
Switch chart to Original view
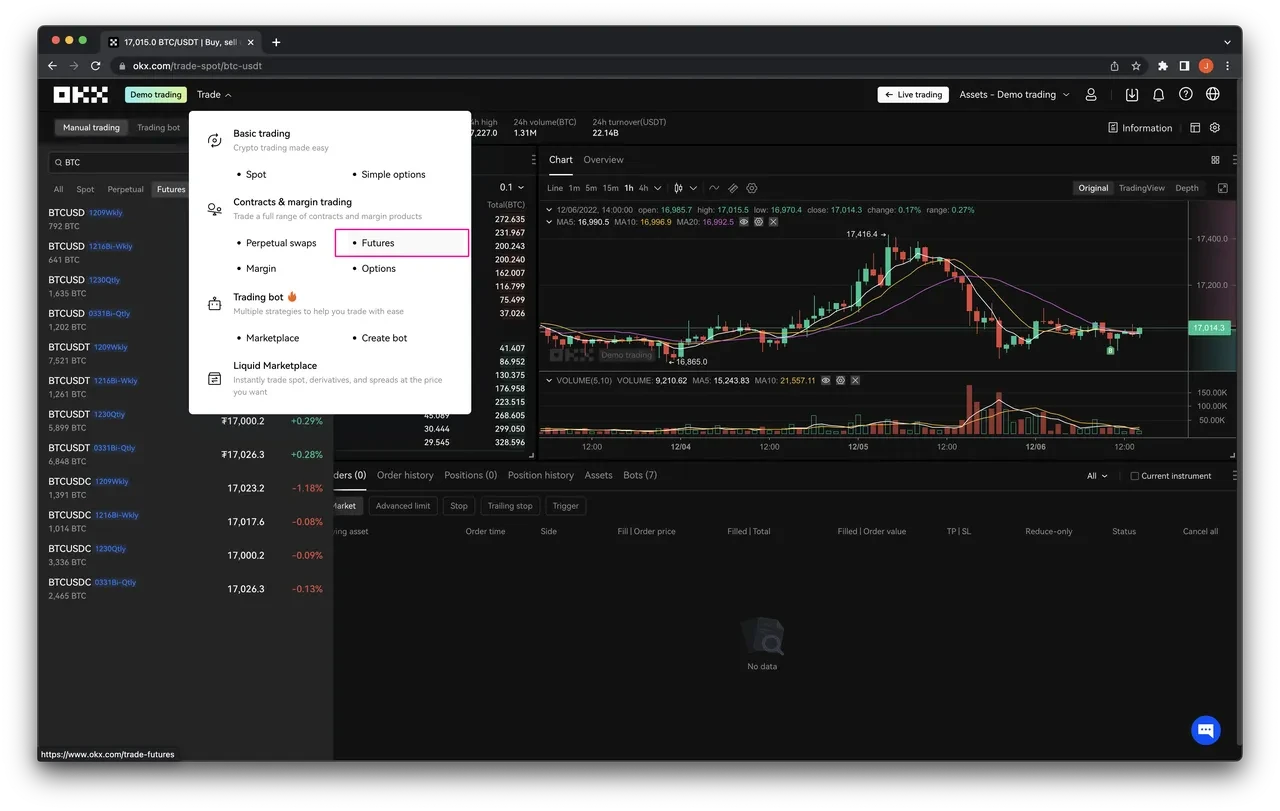[1093, 188]
